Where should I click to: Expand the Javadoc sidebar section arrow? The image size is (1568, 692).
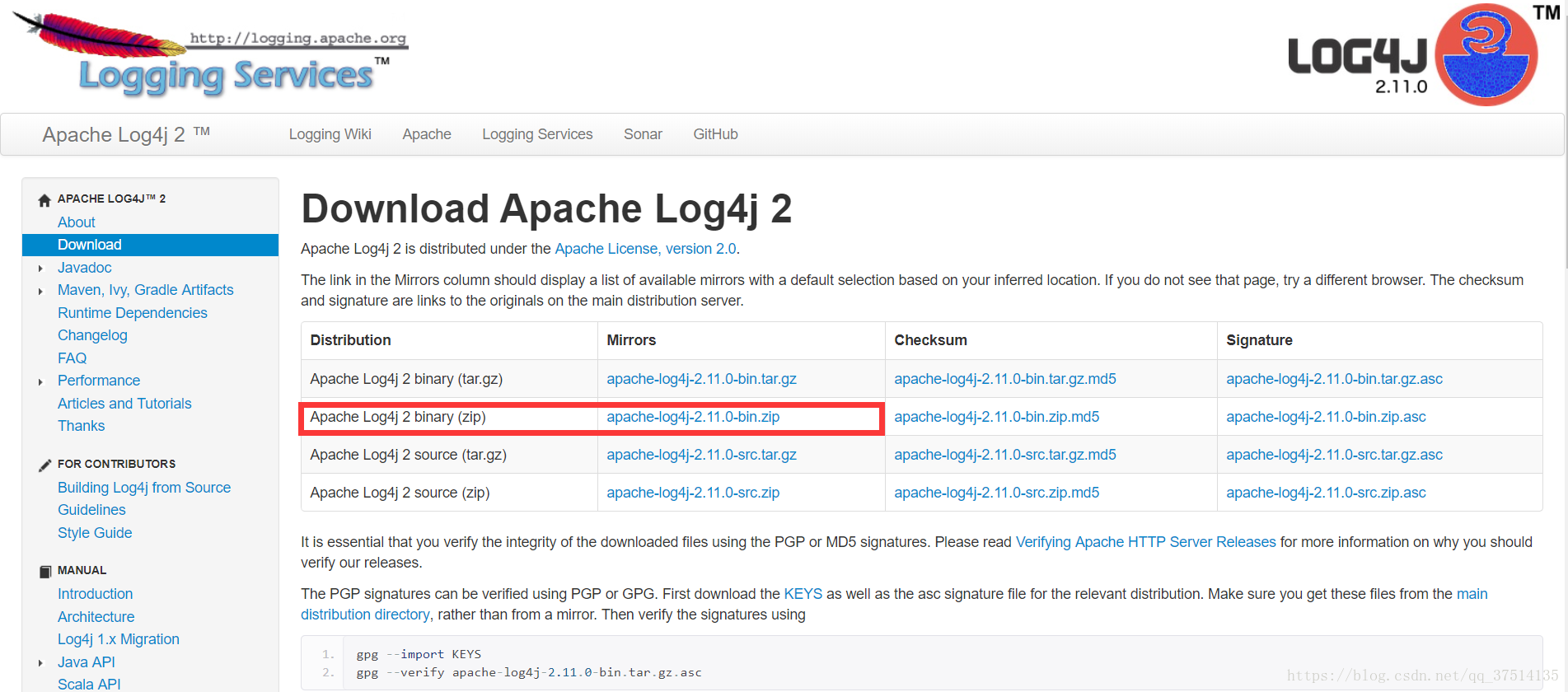pyautogui.click(x=40, y=269)
